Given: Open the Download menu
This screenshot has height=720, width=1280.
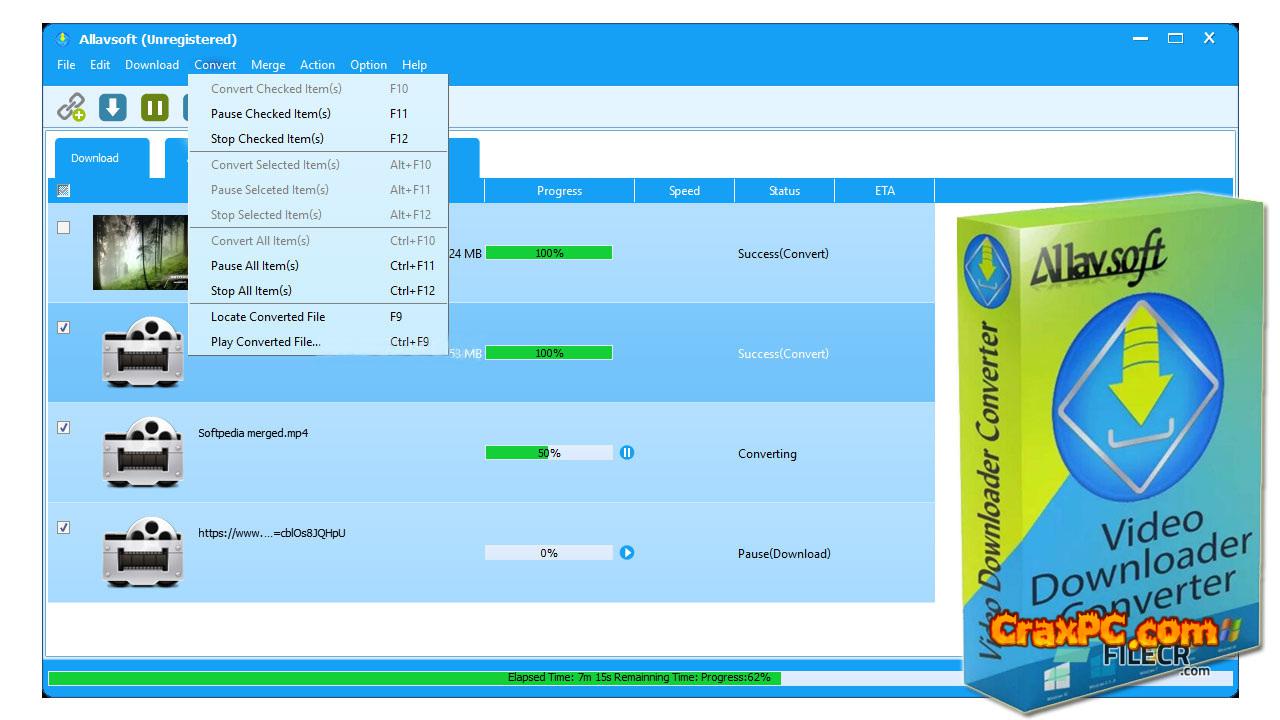Looking at the screenshot, I should 152,65.
